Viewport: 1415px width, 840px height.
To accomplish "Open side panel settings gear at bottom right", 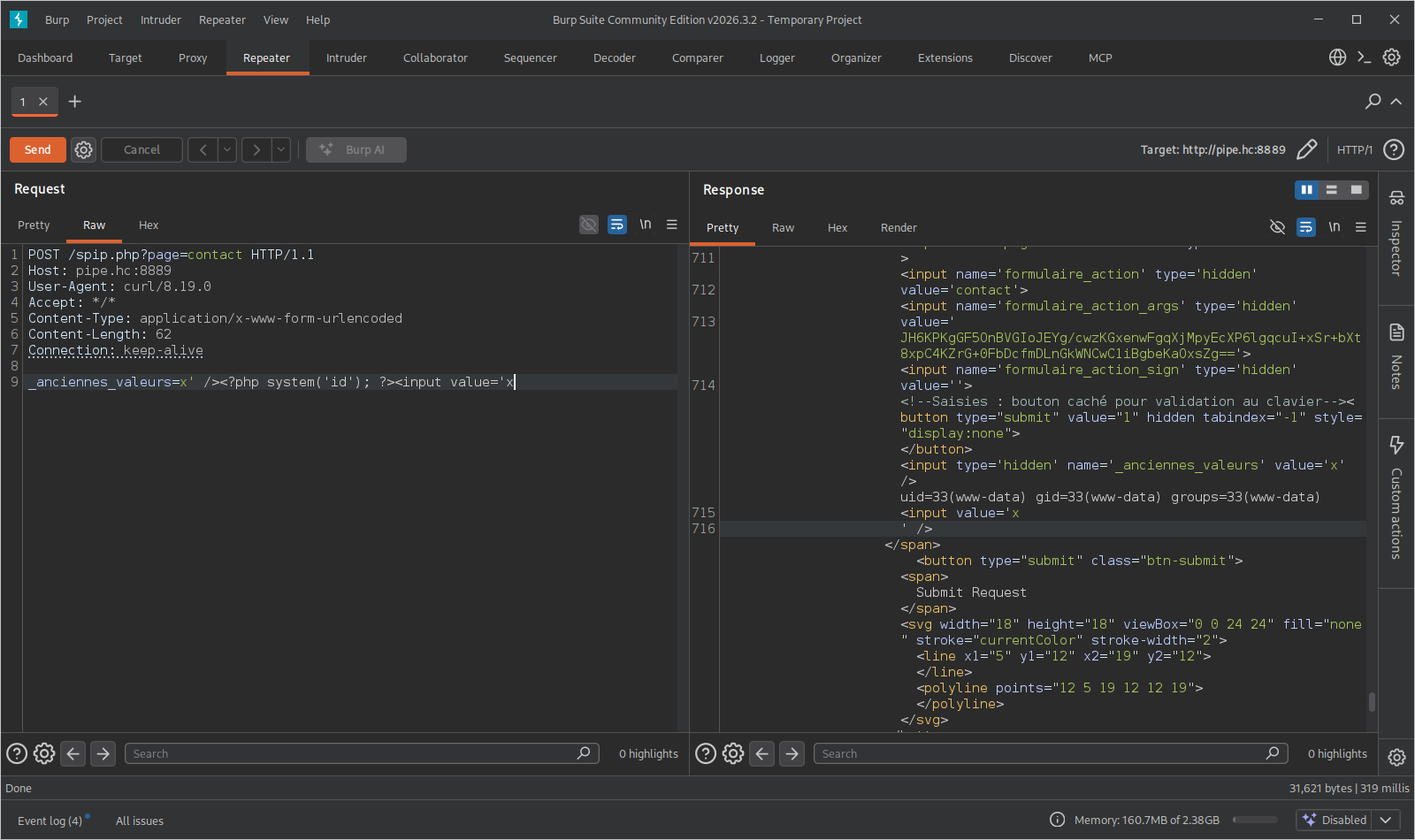I will tap(1396, 757).
